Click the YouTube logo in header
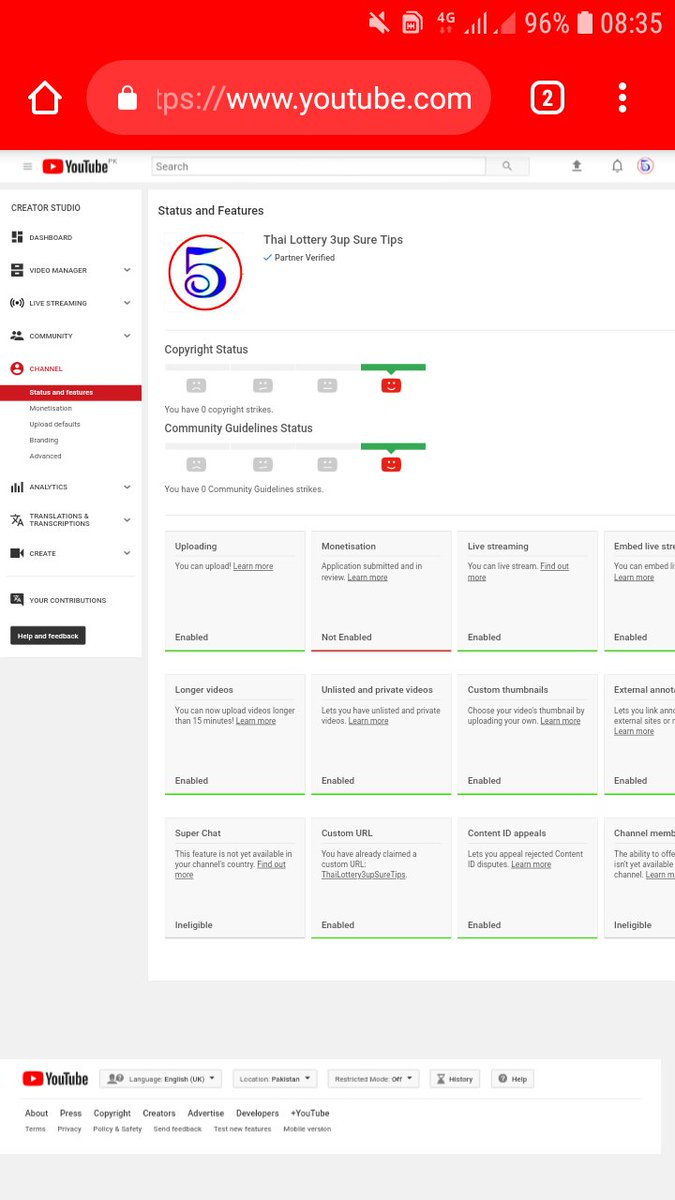The width and height of the screenshot is (675, 1200). point(75,167)
